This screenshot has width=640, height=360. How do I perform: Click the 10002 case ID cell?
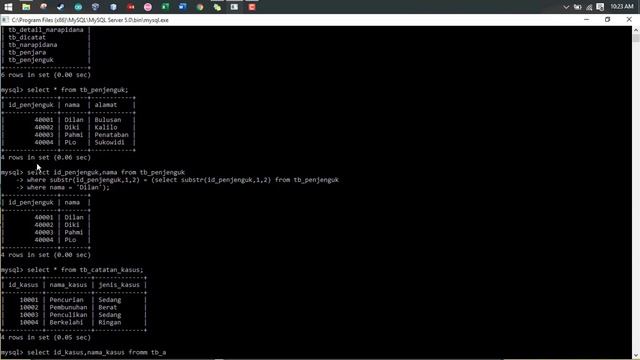(x=29, y=307)
